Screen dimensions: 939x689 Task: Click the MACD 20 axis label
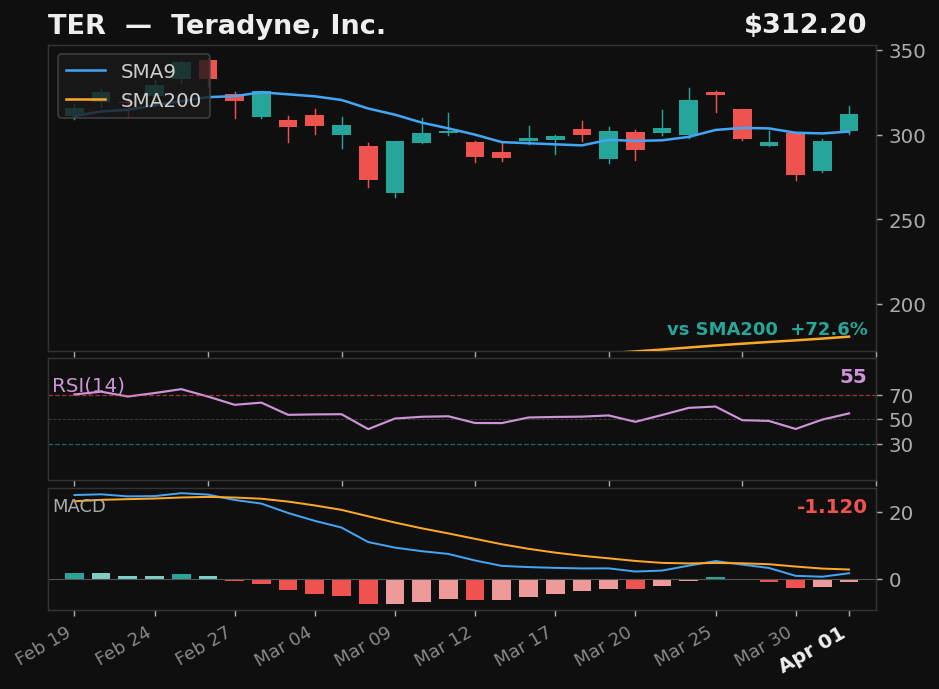tap(901, 513)
